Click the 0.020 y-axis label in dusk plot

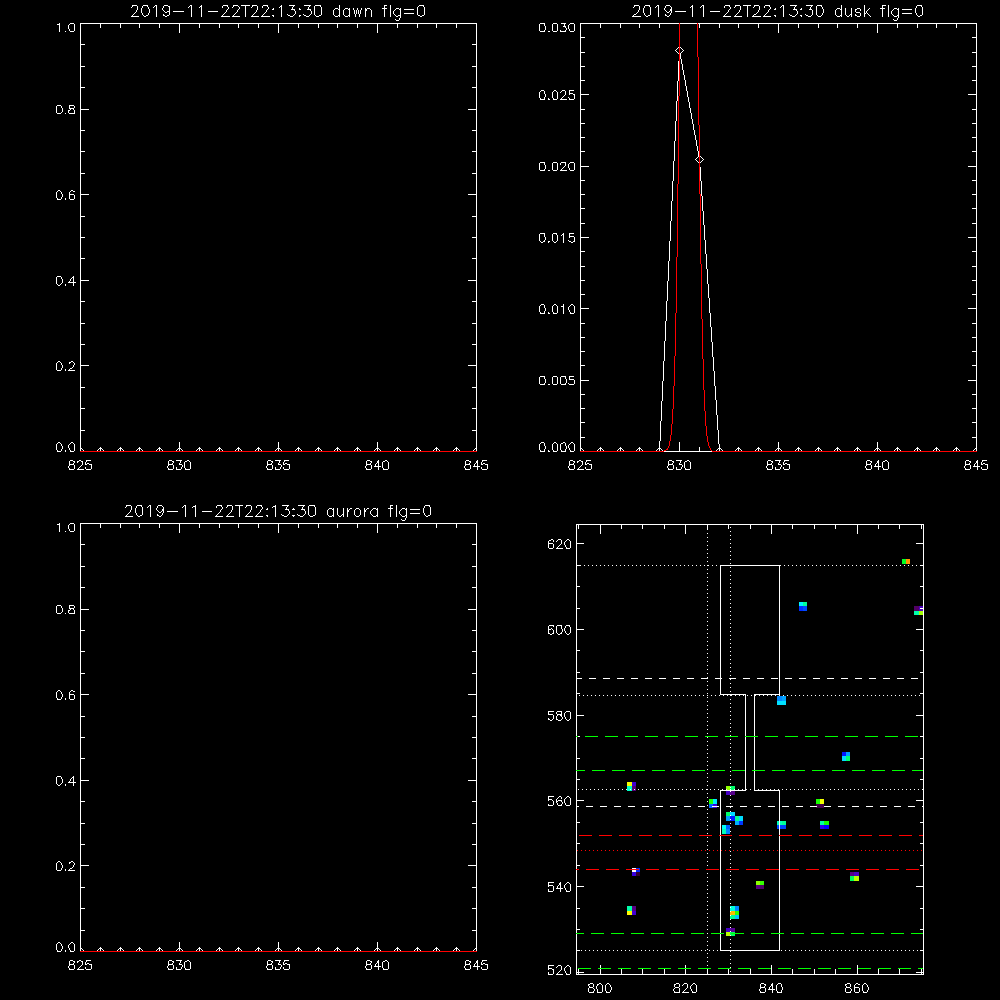[x=557, y=166]
